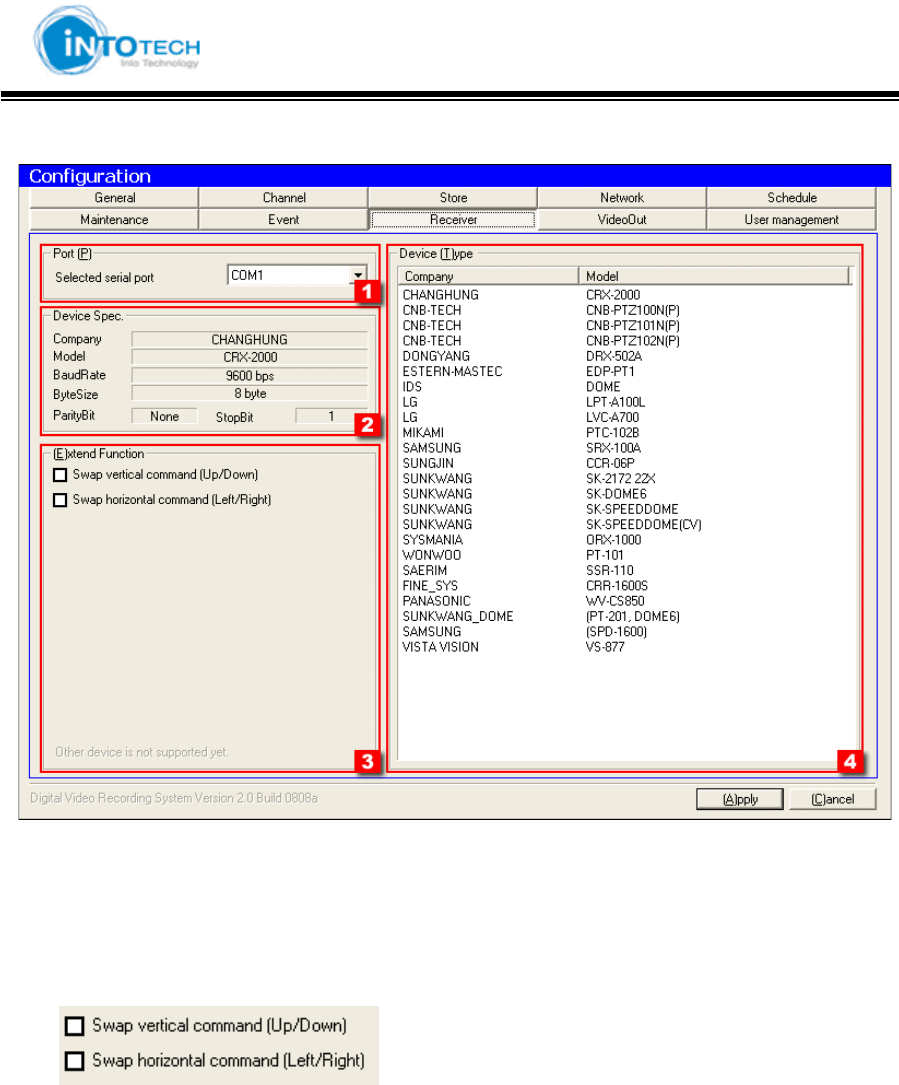This screenshot has height=1085, width=899.
Task: Select the DONGYANG DRX-502A row
Action: pos(626,356)
